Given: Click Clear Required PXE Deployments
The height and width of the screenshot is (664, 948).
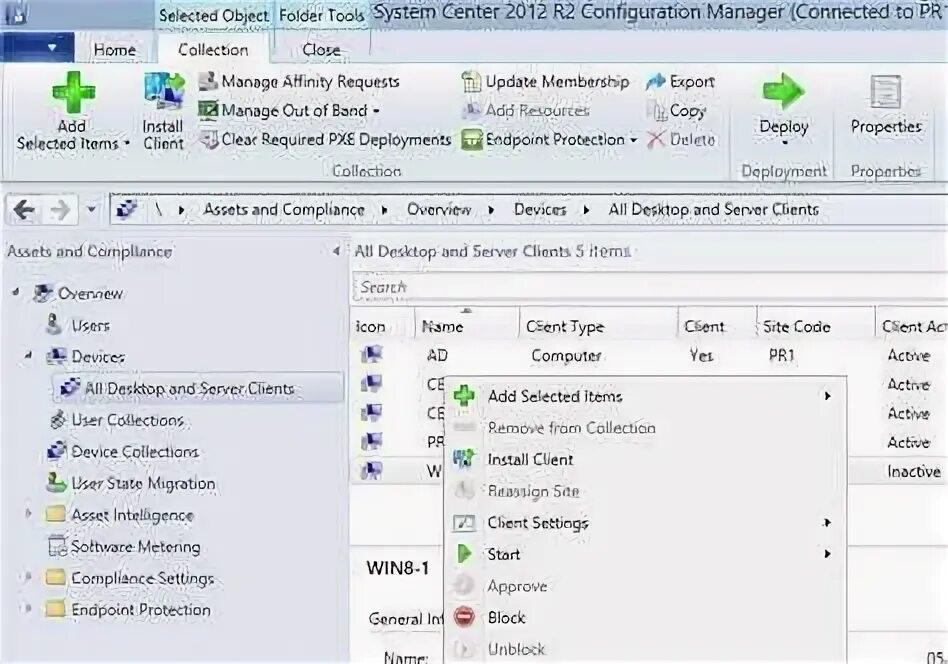Looking at the screenshot, I should coord(325,140).
